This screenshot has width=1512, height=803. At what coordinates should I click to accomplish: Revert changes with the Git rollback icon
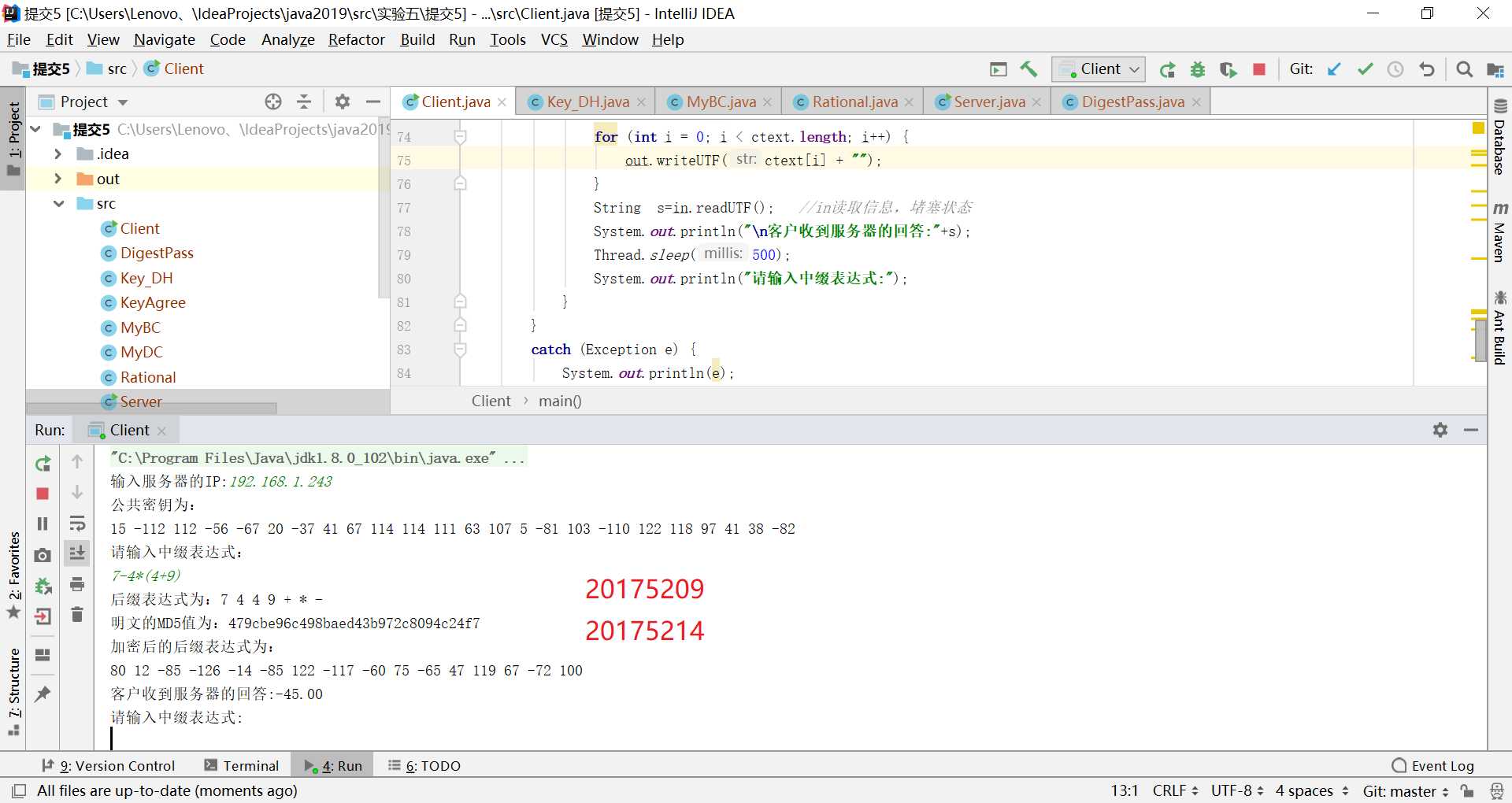tap(1426, 69)
